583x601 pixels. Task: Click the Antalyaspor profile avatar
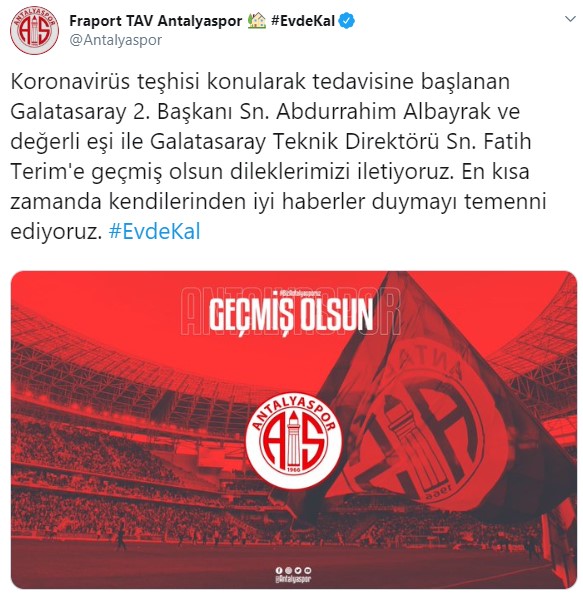click(x=34, y=31)
